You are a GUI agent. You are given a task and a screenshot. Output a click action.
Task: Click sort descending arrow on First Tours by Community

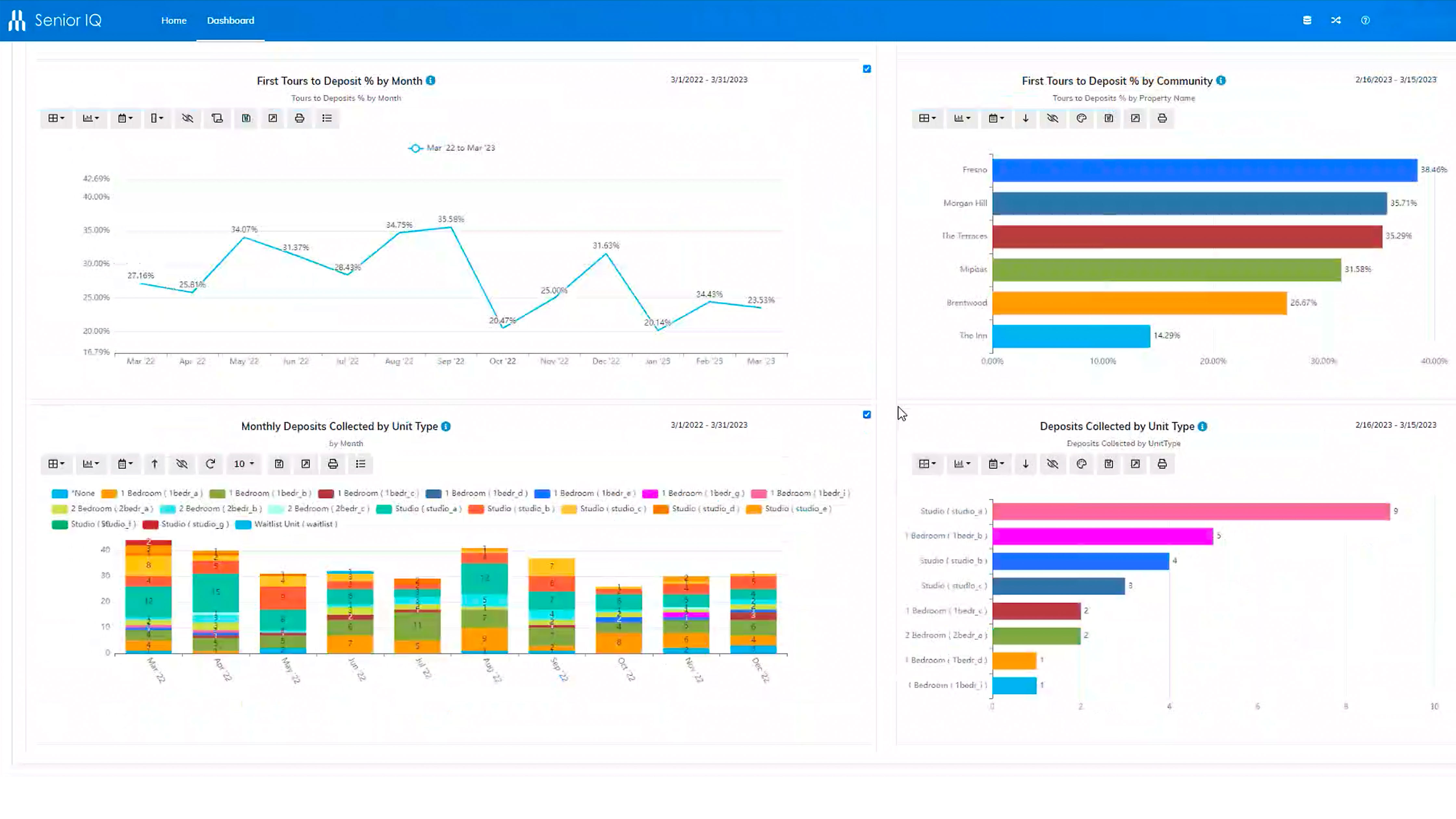click(1025, 118)
